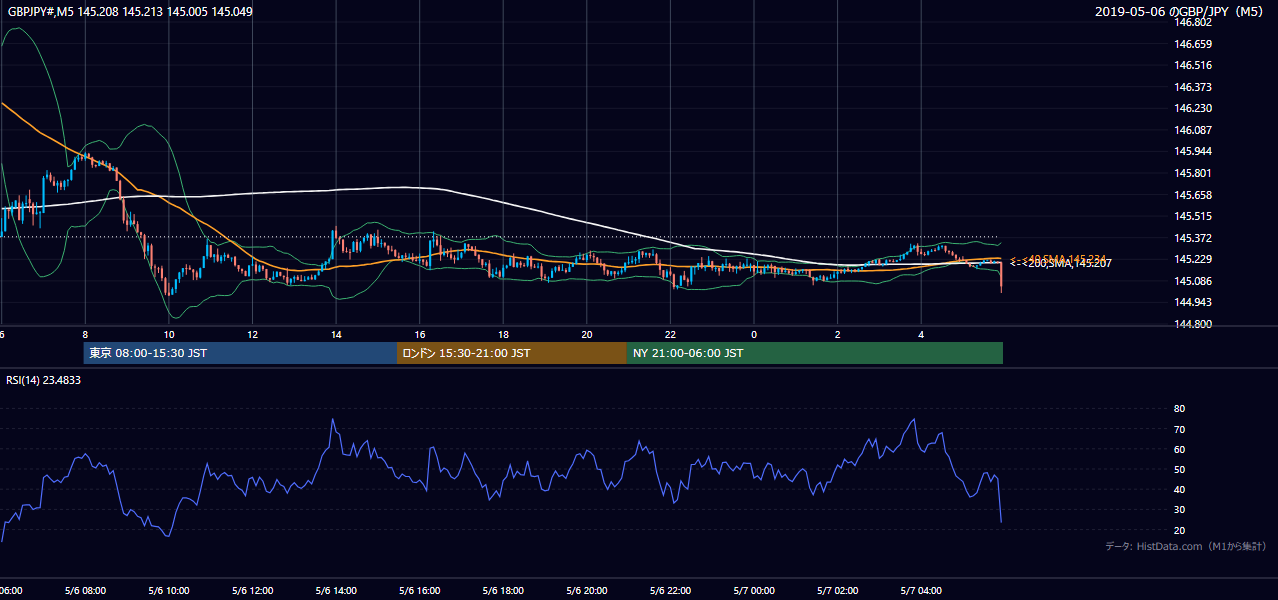Click the 5/6 22:00 time label
This screenshot has width=1278, height=600.
point(671,590)
